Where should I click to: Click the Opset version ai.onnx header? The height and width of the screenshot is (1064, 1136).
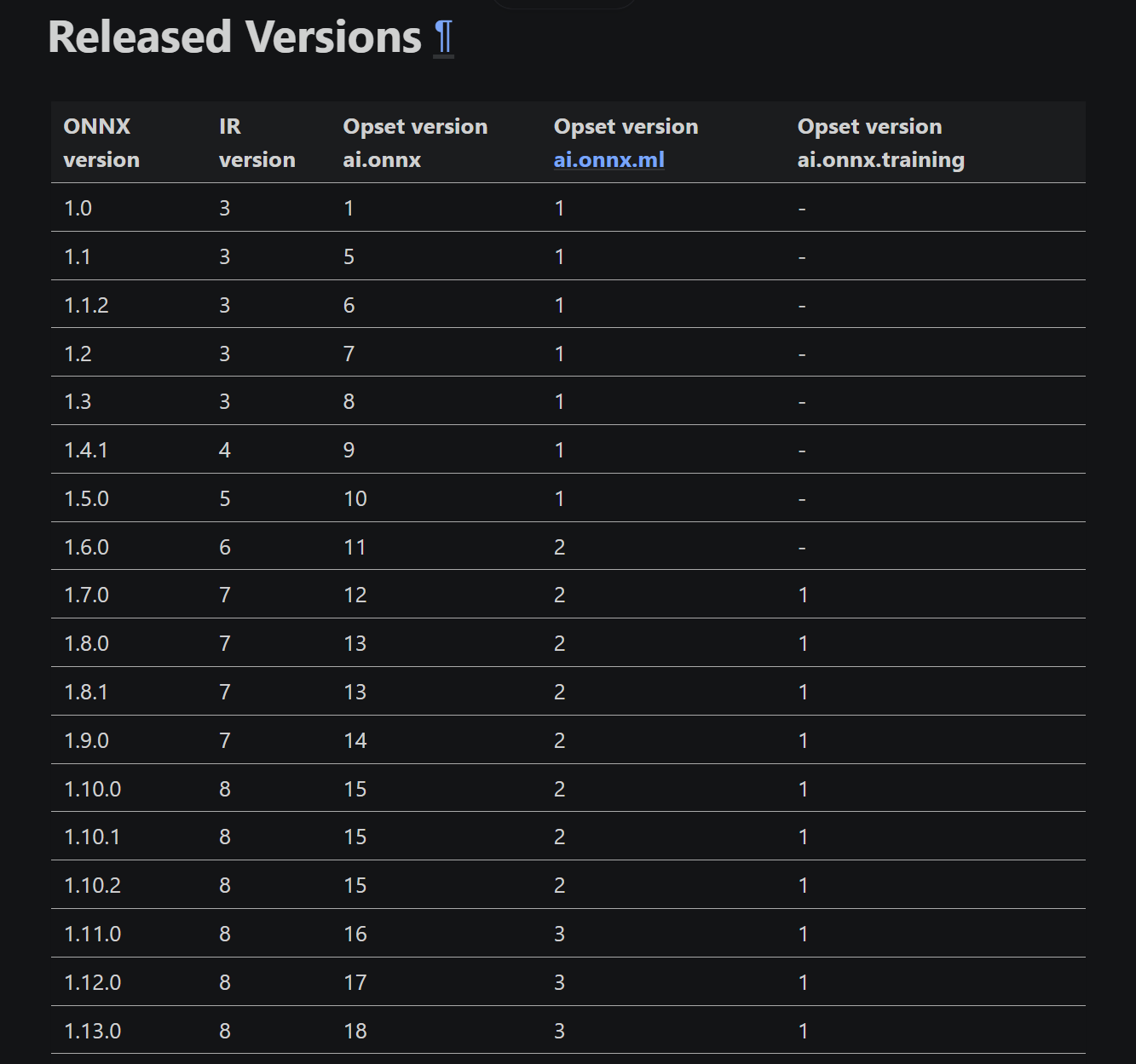point(415,142)
